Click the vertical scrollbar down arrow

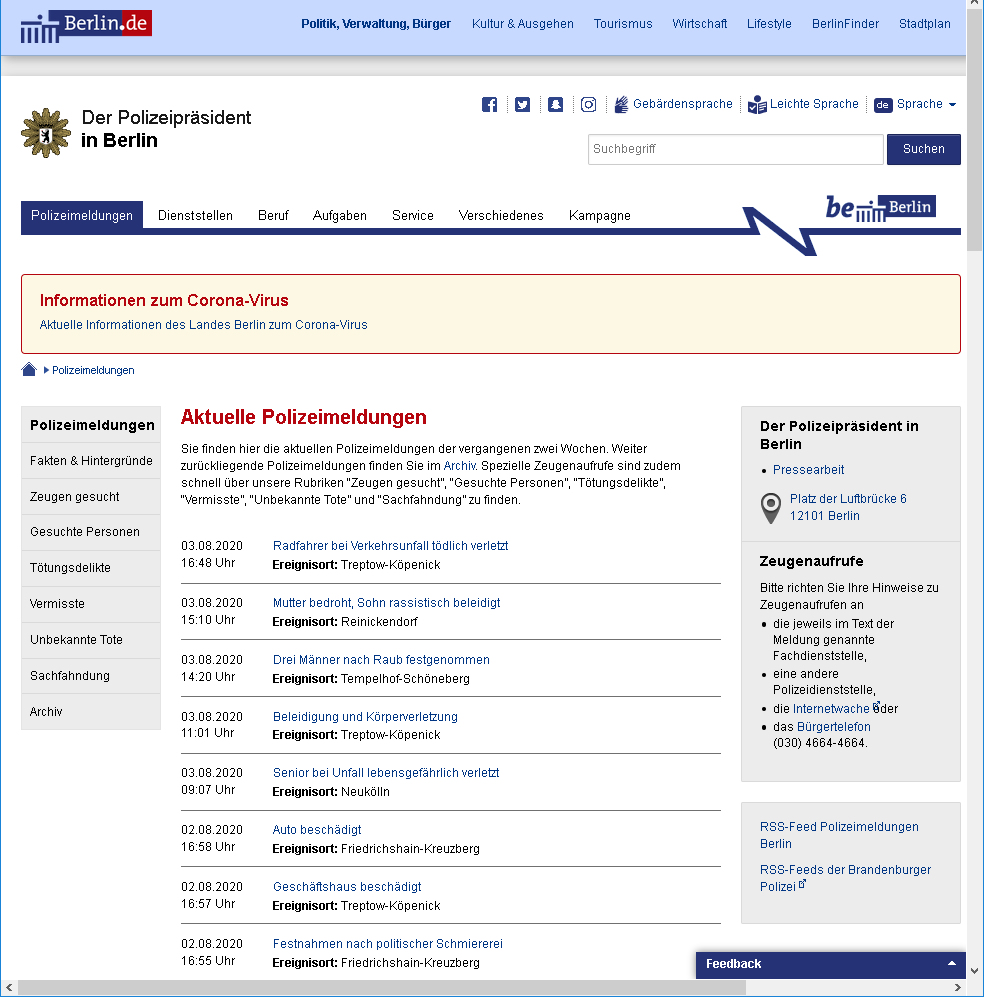[975, 969]
